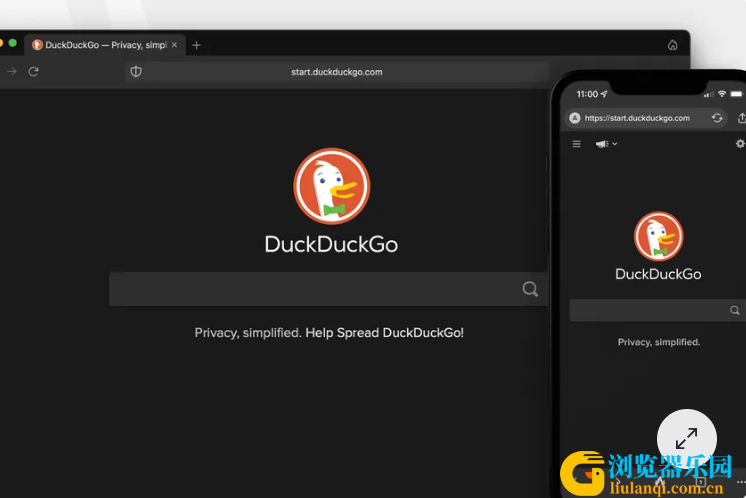Viewport: 746px width, 498px height.
Task: Tap the phone search magnifier icon
Action: tap(735, 310)
